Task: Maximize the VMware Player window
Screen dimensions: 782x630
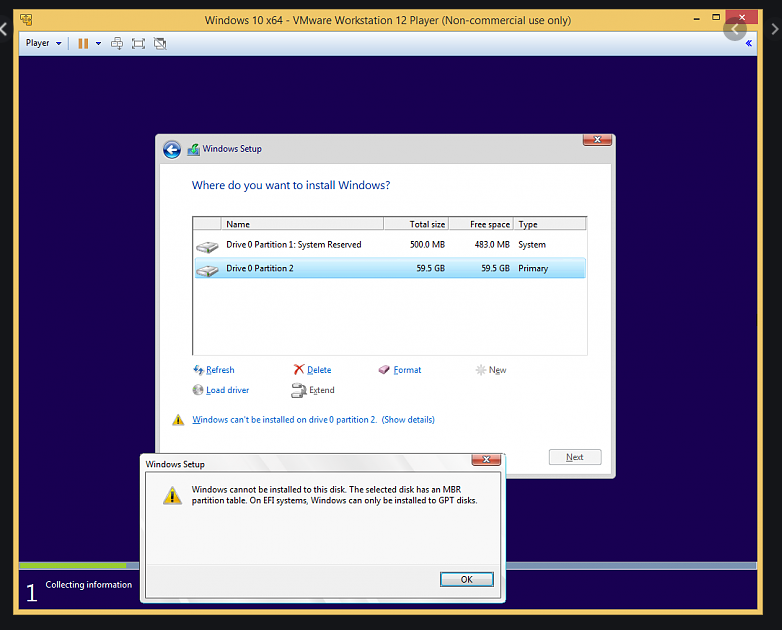Action: click(x=716, y=17)
